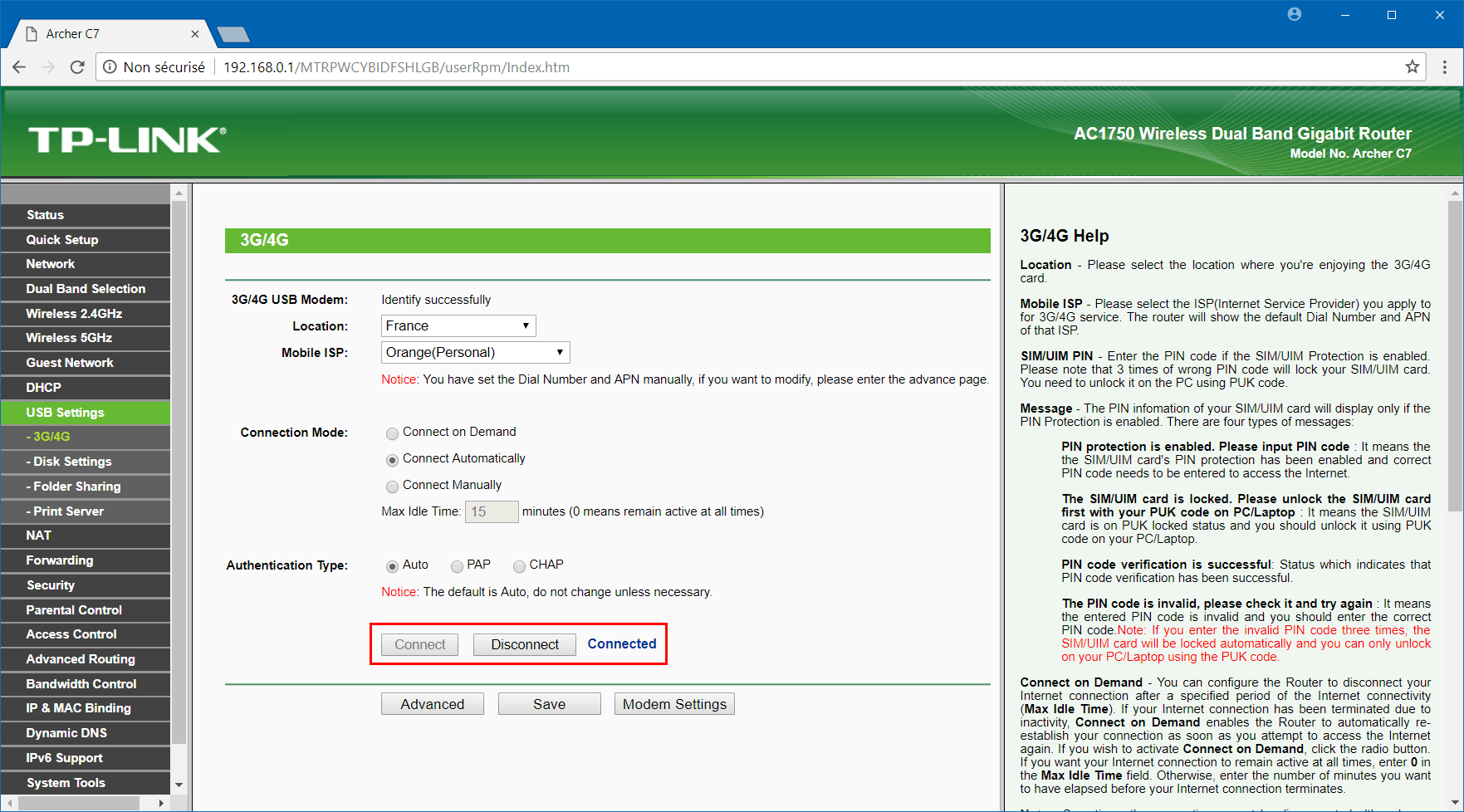Click the Max Idle Time field

492,511
